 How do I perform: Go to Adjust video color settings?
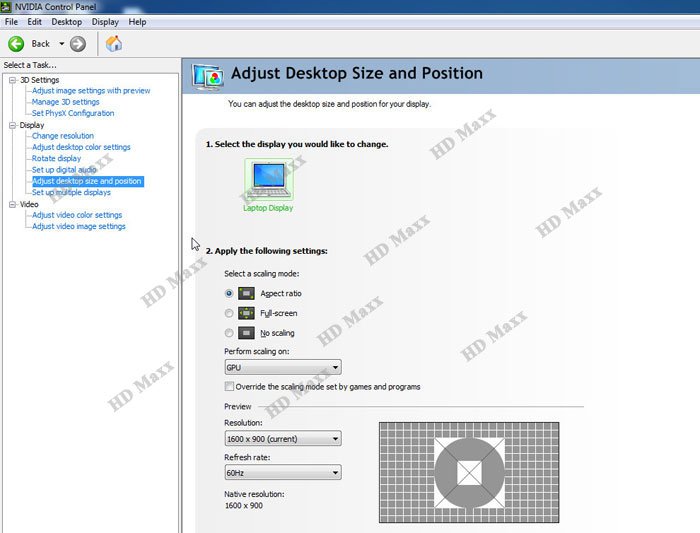click(77, 215)
